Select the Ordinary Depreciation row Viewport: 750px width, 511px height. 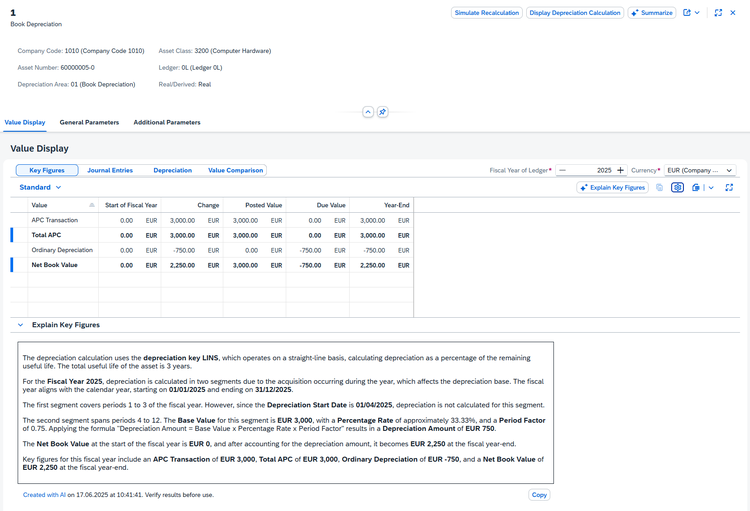point(212,250)
